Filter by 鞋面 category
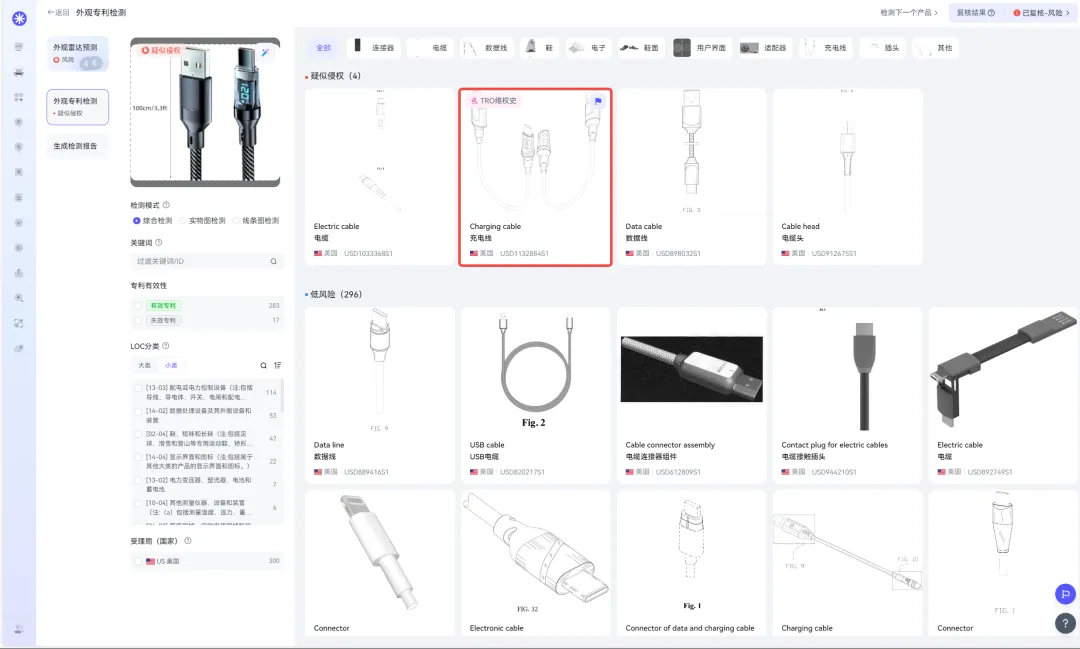Screen dimensions: 1080x649 coord(641,48)
